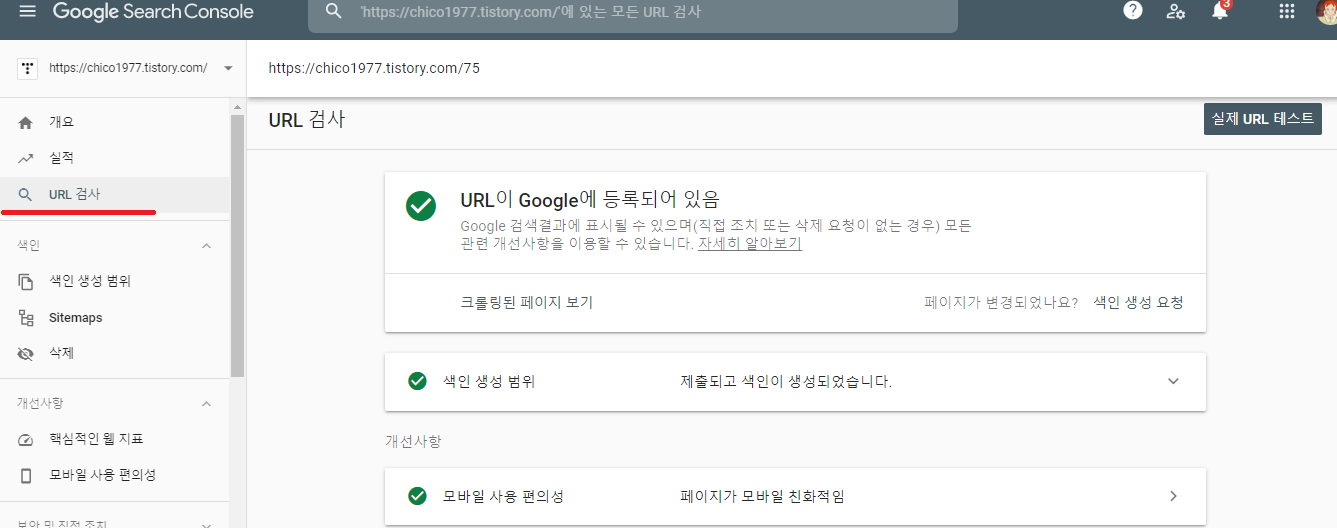Click the crossed-eye icon beside 삭제
Viewport: 1337px width, 528px height.
[x=26, y=354]
